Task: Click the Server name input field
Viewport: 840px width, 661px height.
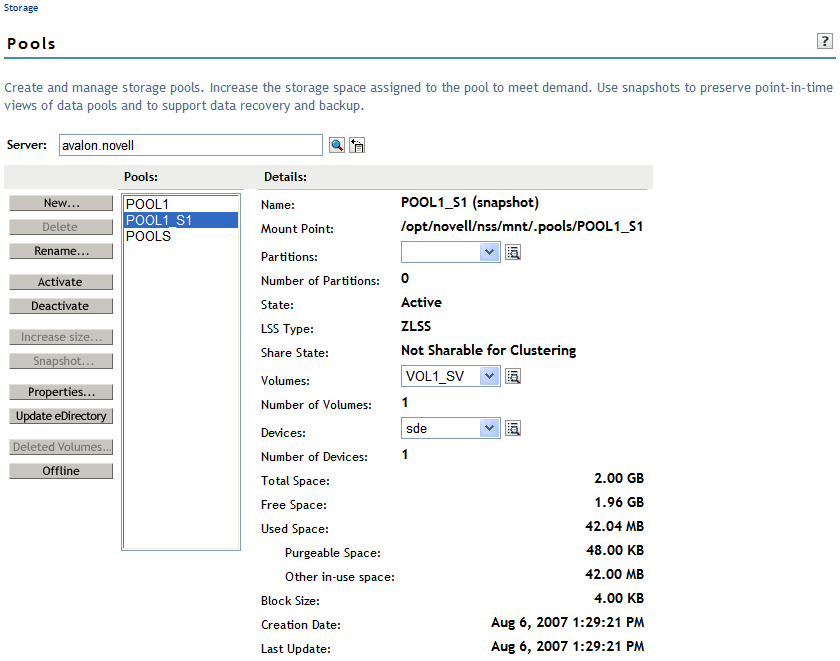Action: (190, 146)
